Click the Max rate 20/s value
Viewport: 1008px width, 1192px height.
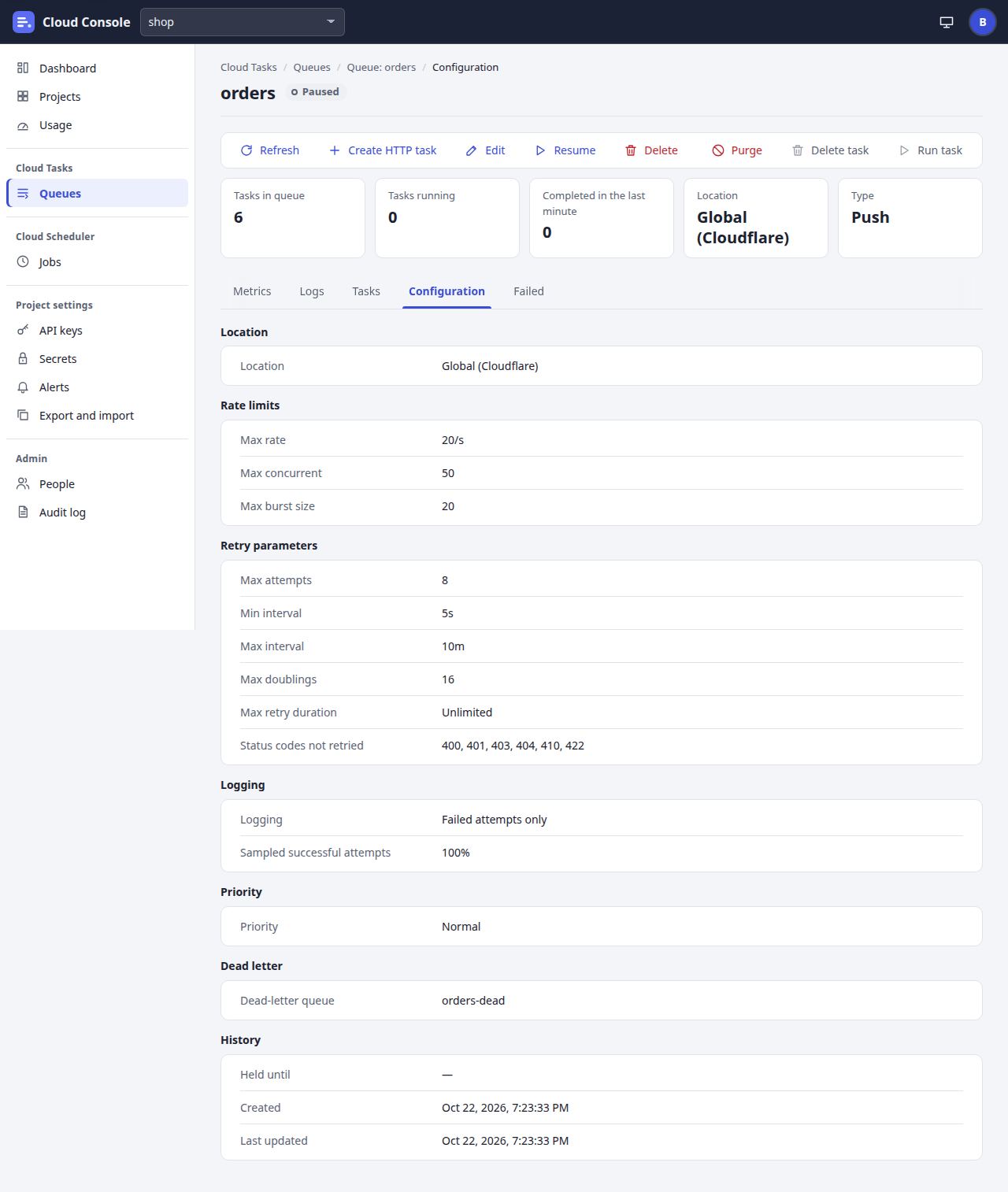click(453, 440)
